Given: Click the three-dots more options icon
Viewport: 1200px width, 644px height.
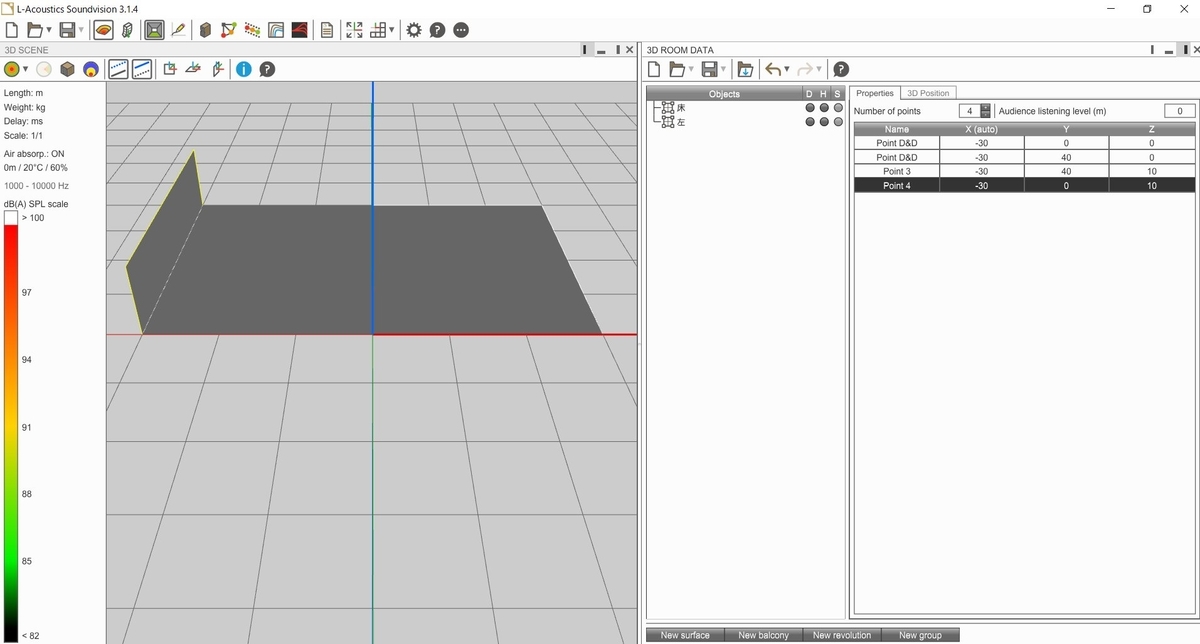Looking at the screenshot, I should [461, 30].
